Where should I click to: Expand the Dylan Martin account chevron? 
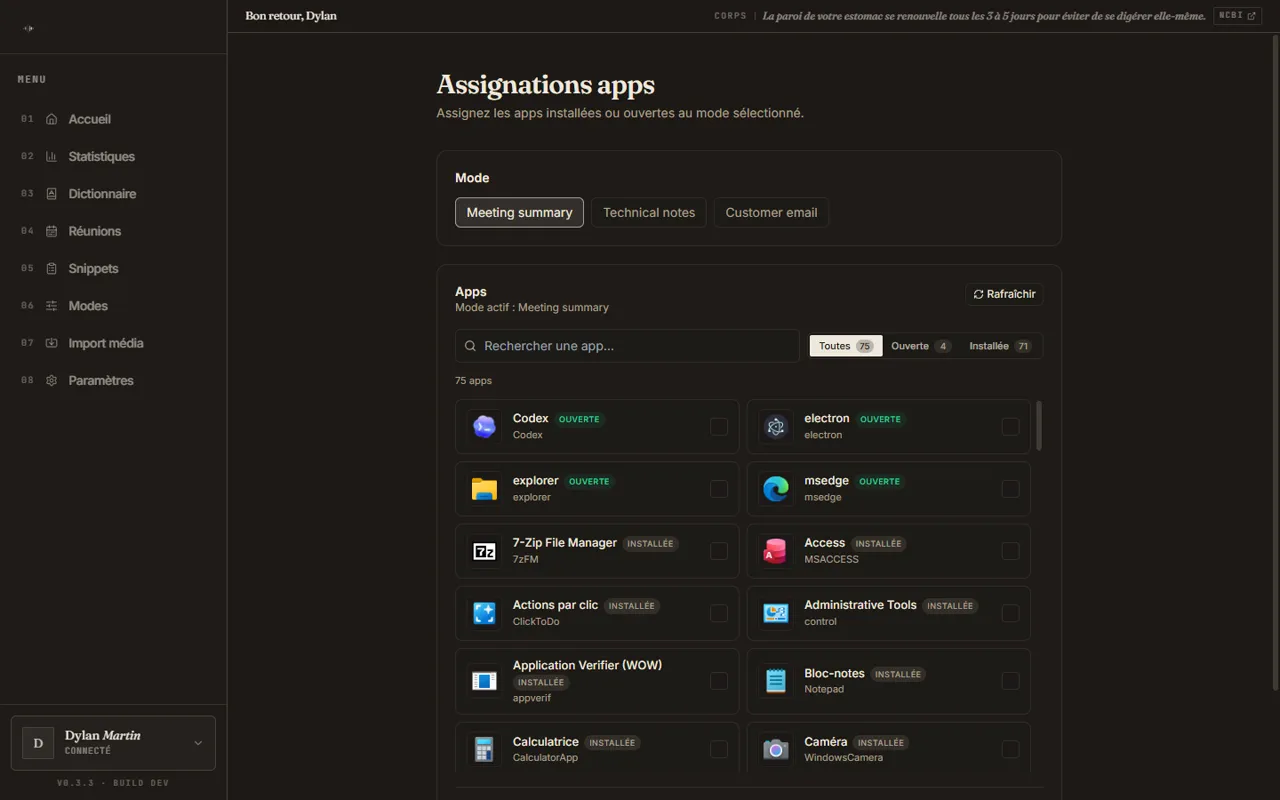(198, 743)
